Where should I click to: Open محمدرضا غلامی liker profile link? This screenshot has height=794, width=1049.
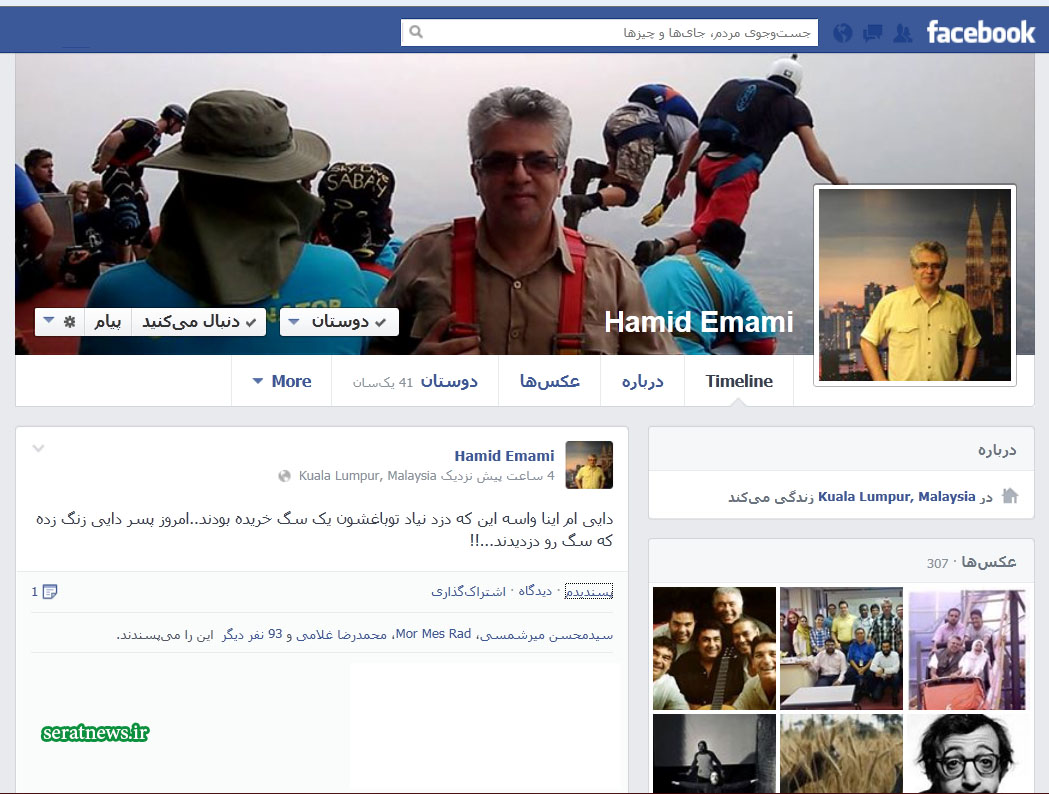pyautogui.click(x=341, y=634)
